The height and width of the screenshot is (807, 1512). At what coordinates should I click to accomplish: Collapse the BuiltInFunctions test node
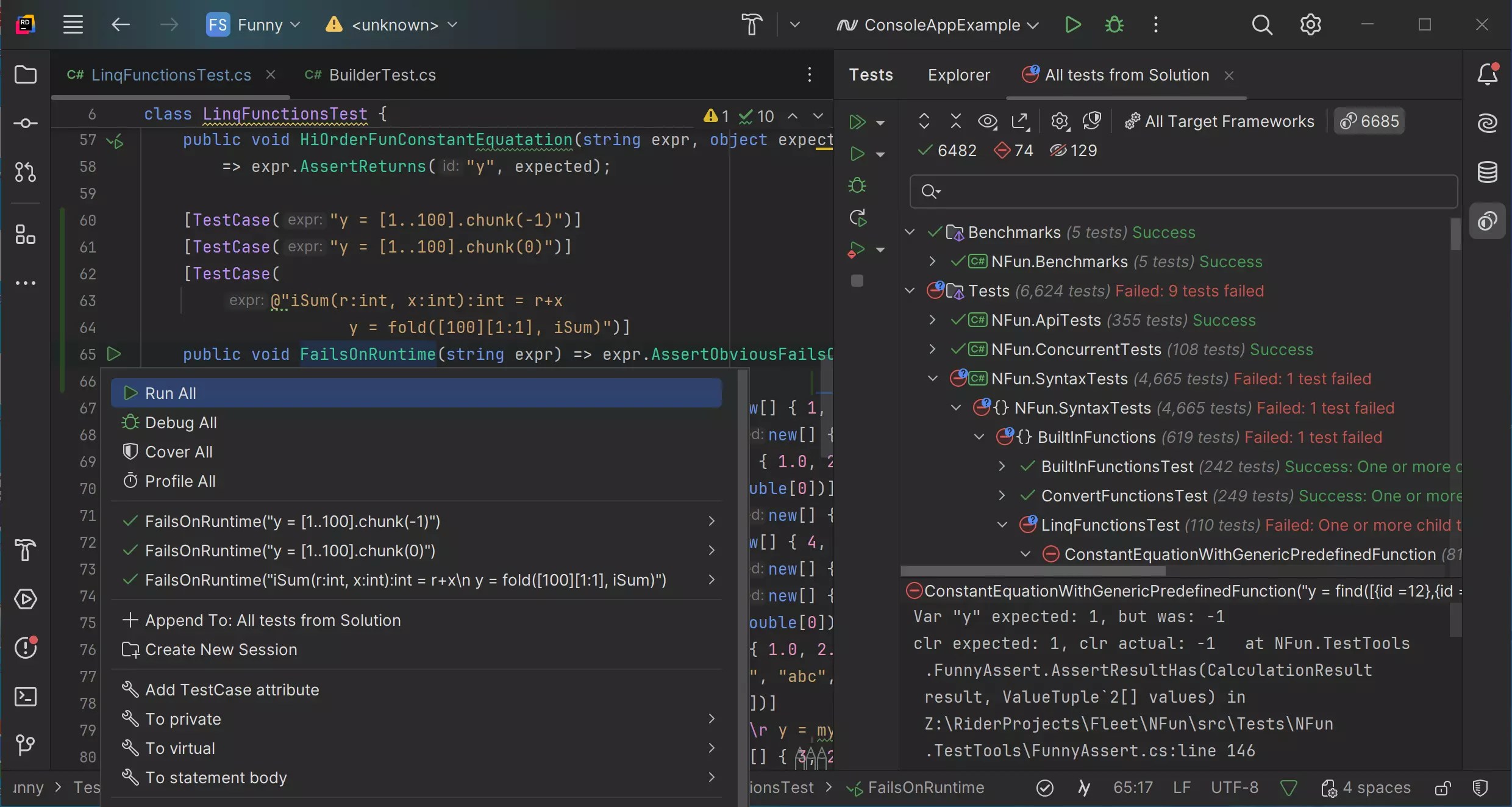pyautogui.click(x=979, y=437)
